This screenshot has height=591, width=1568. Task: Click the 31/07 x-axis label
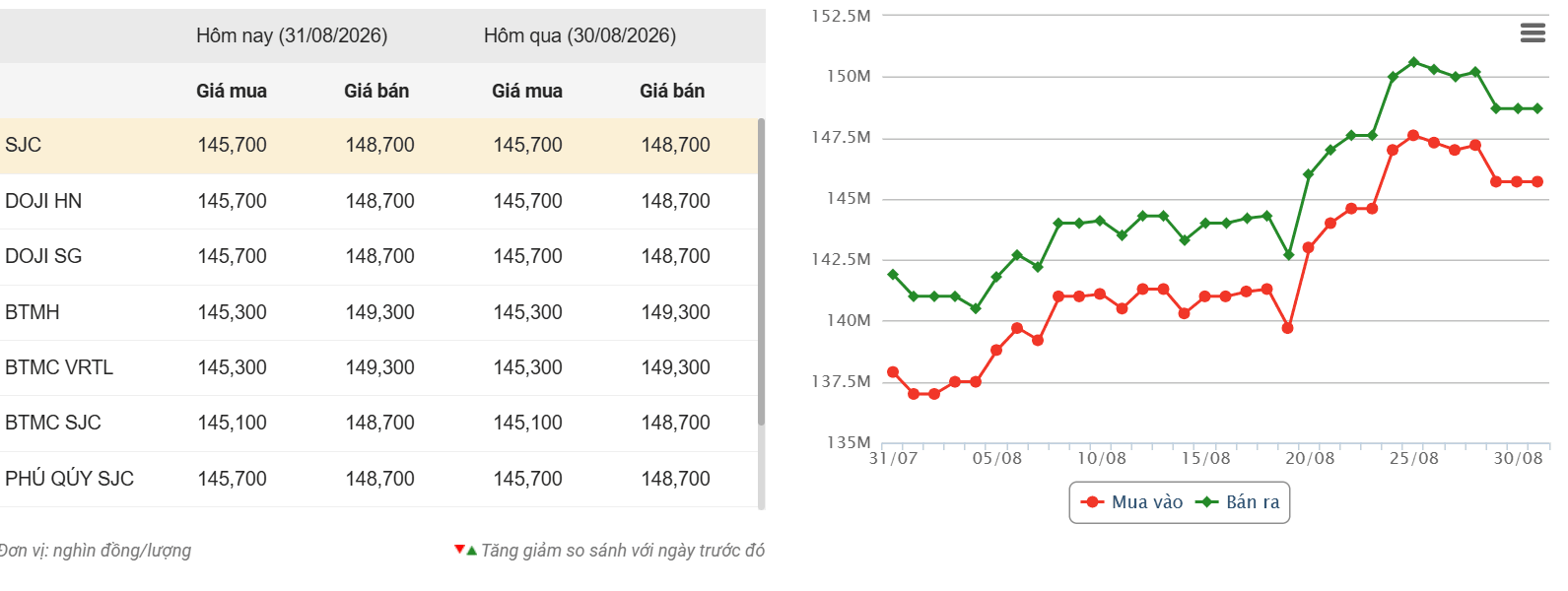click(893, 459)
